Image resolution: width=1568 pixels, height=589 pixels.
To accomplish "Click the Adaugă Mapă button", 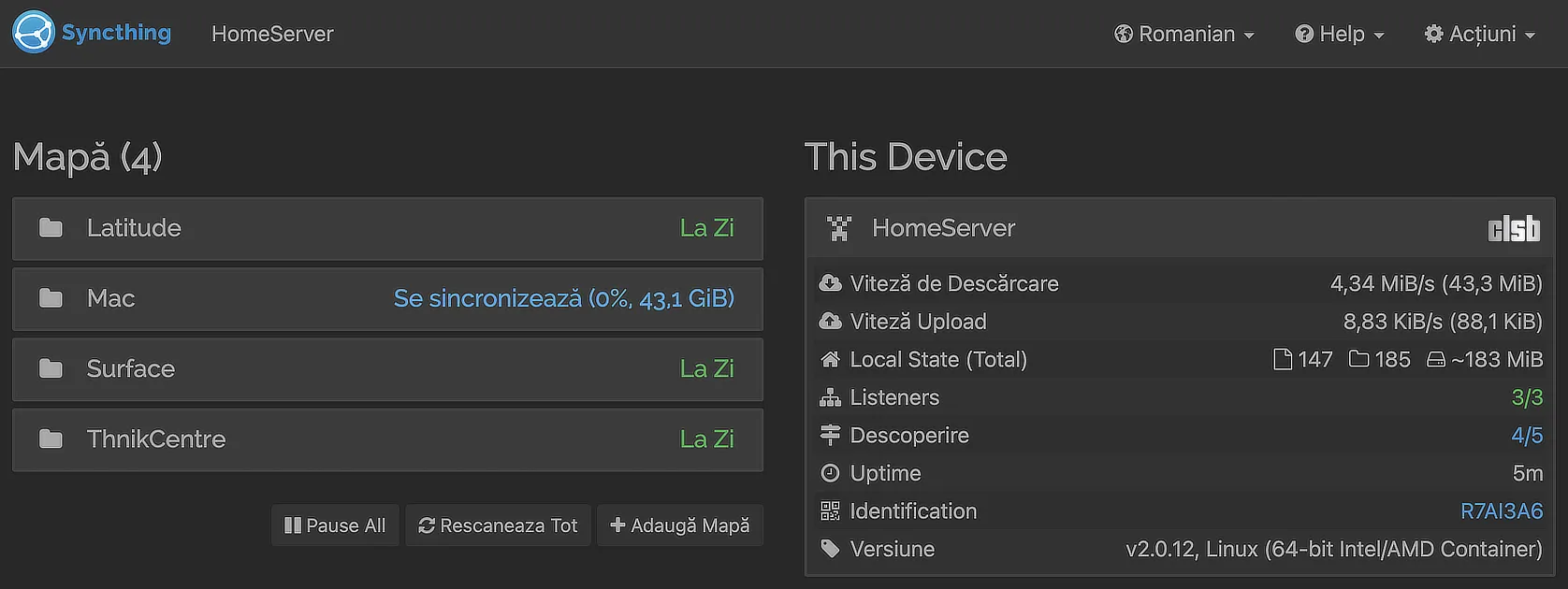I will [680, 525].
